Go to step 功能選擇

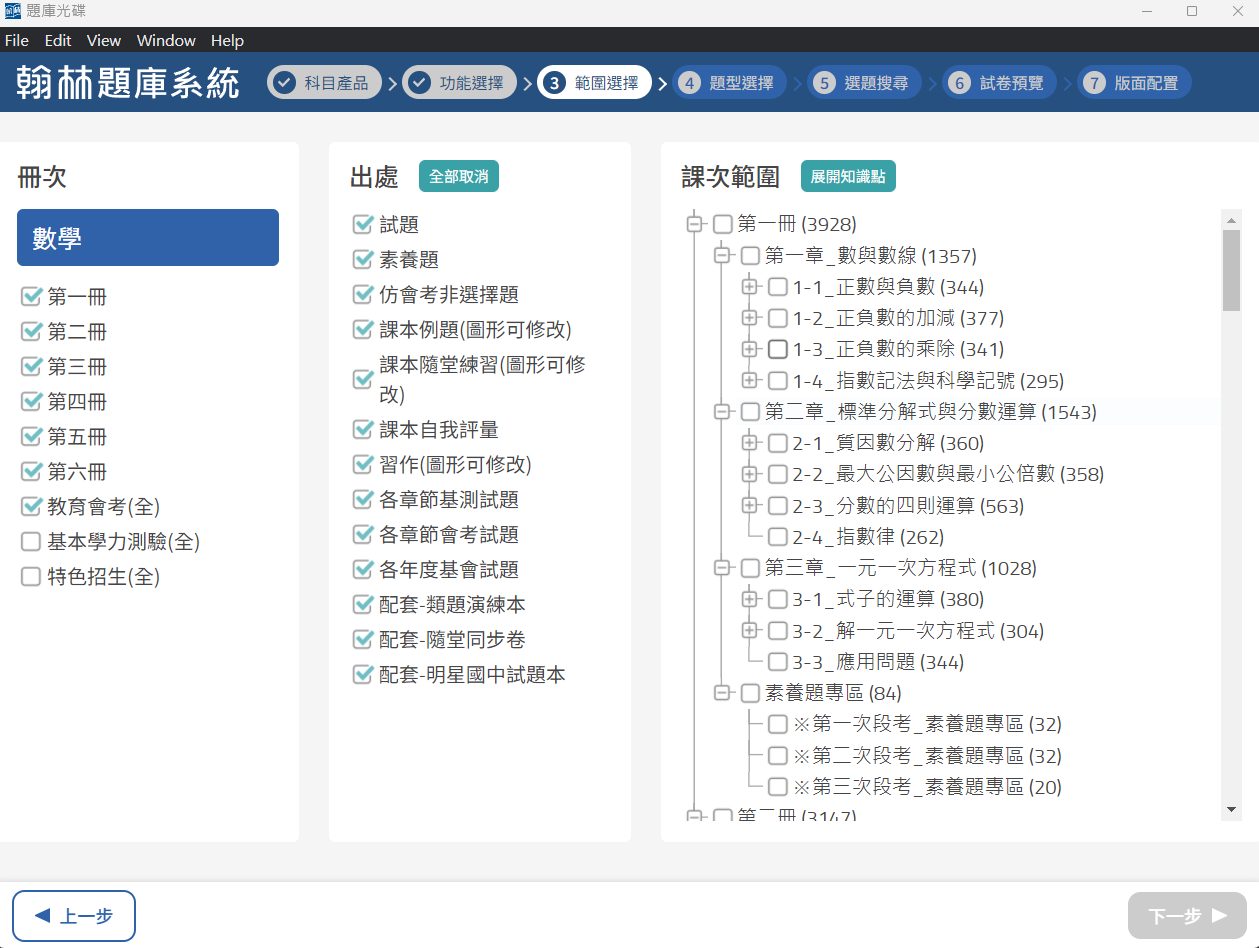point(459,82)
